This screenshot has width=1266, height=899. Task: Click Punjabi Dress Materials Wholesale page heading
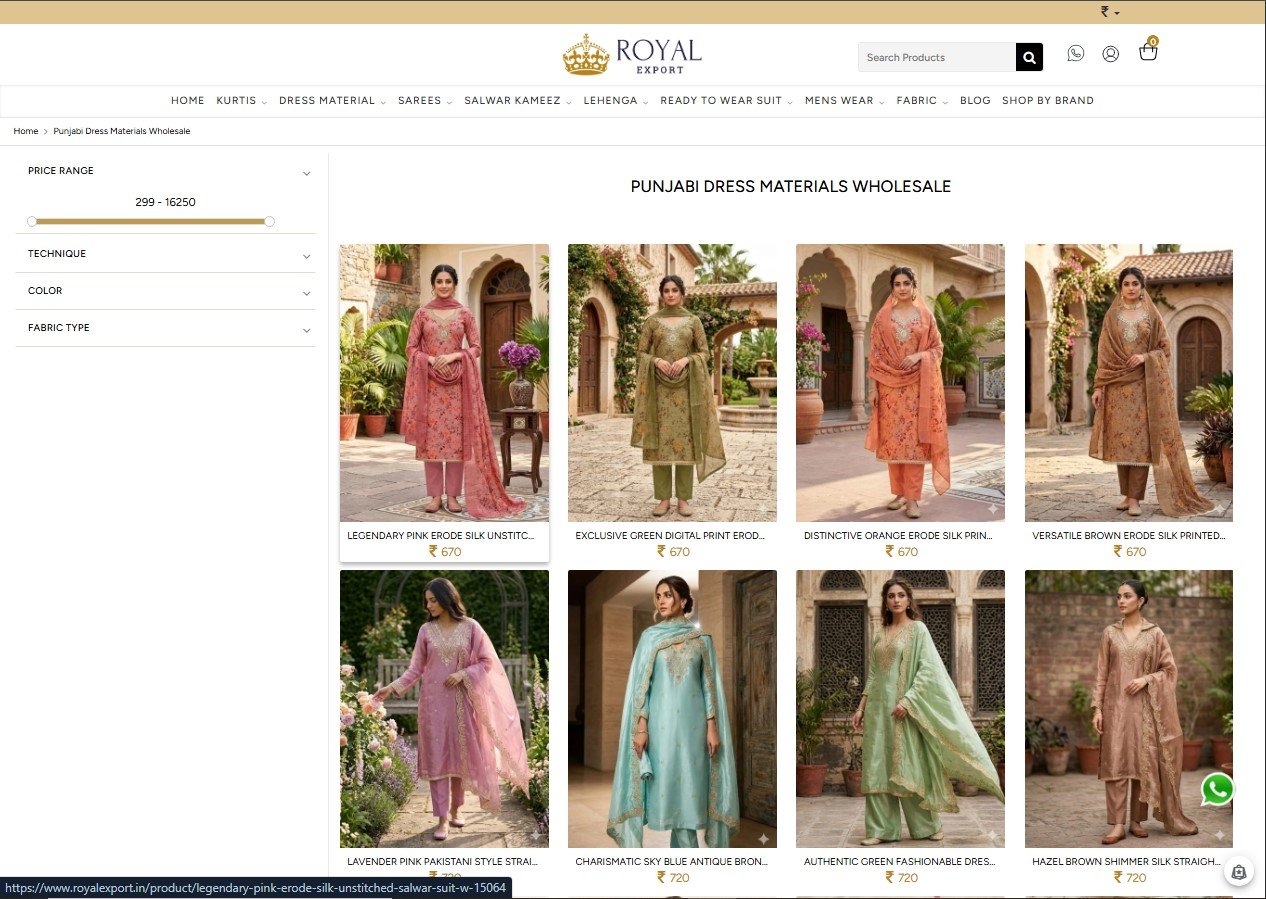790,187
